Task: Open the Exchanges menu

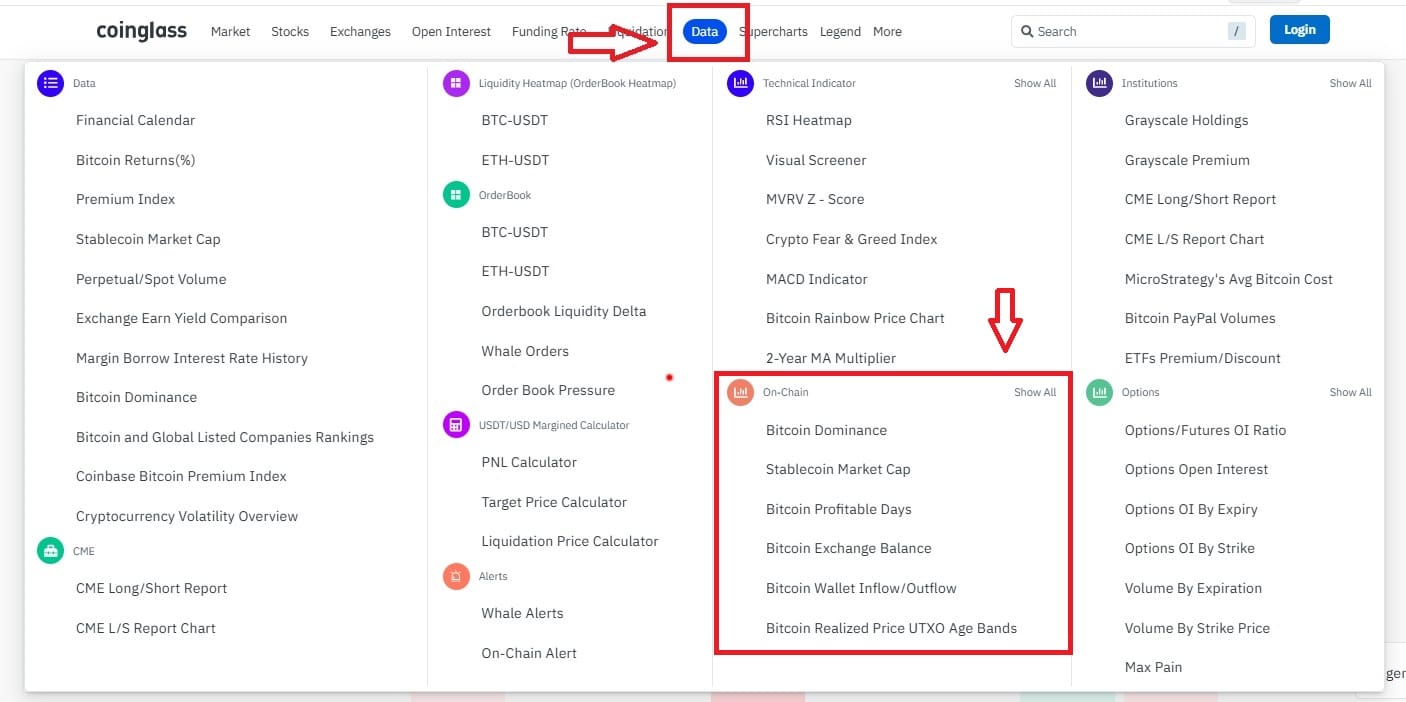Action: [x=360, y=31]
